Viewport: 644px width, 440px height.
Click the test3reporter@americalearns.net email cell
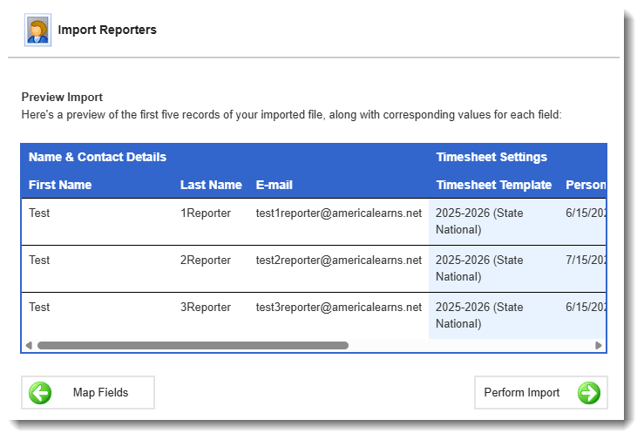click(x=339, y=307)
